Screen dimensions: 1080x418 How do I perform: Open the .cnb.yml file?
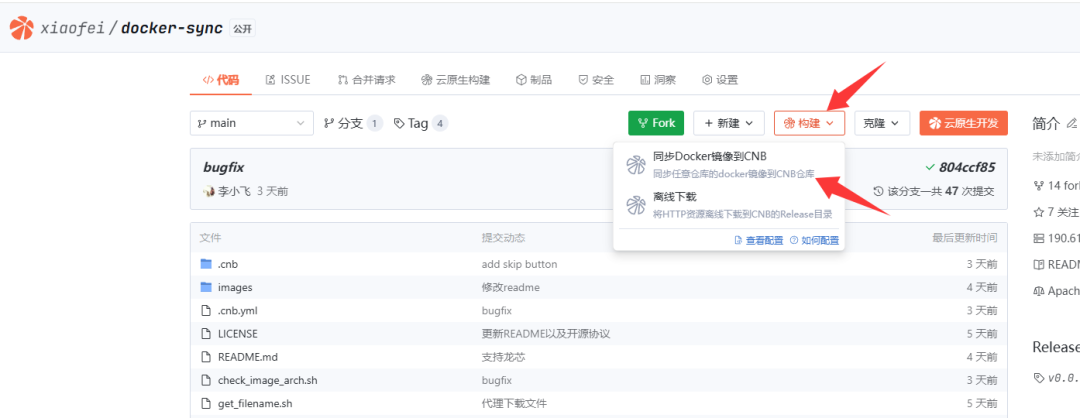238,311
